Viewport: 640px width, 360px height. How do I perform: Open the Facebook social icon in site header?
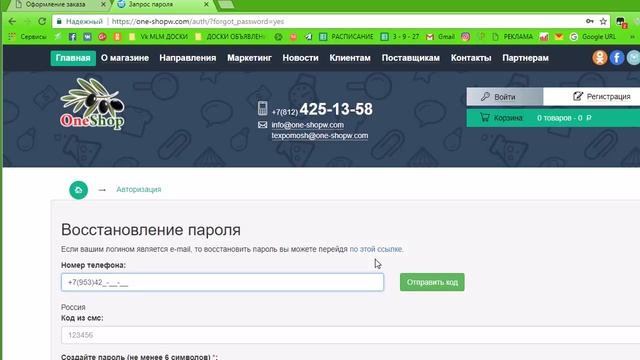click(617, 58)
